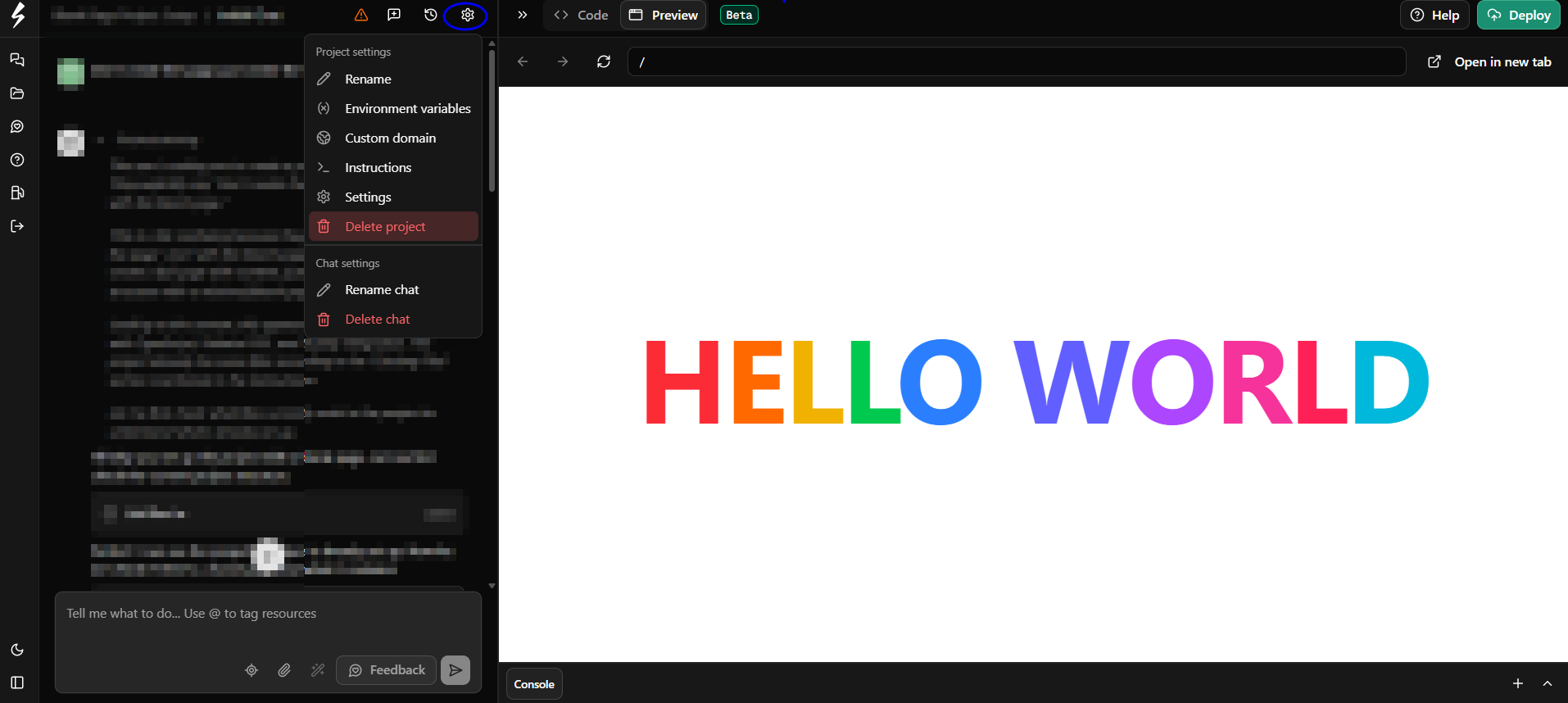Select Environment variables from project settings
The image size is (1568, 703).
click(407, 108)
